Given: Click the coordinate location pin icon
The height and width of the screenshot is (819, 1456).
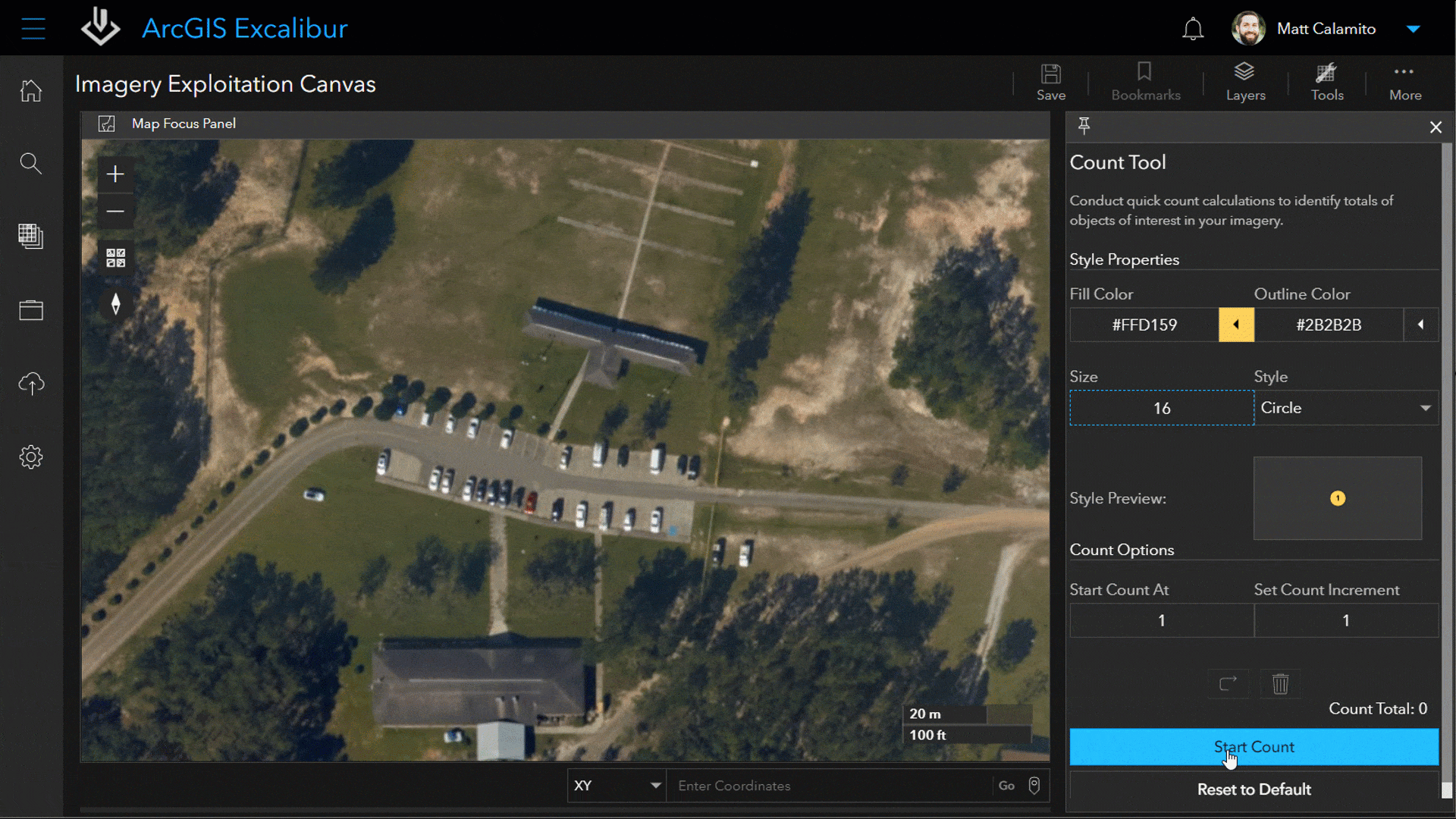Looking at the screenshot, I should (x=1034, y=786).
